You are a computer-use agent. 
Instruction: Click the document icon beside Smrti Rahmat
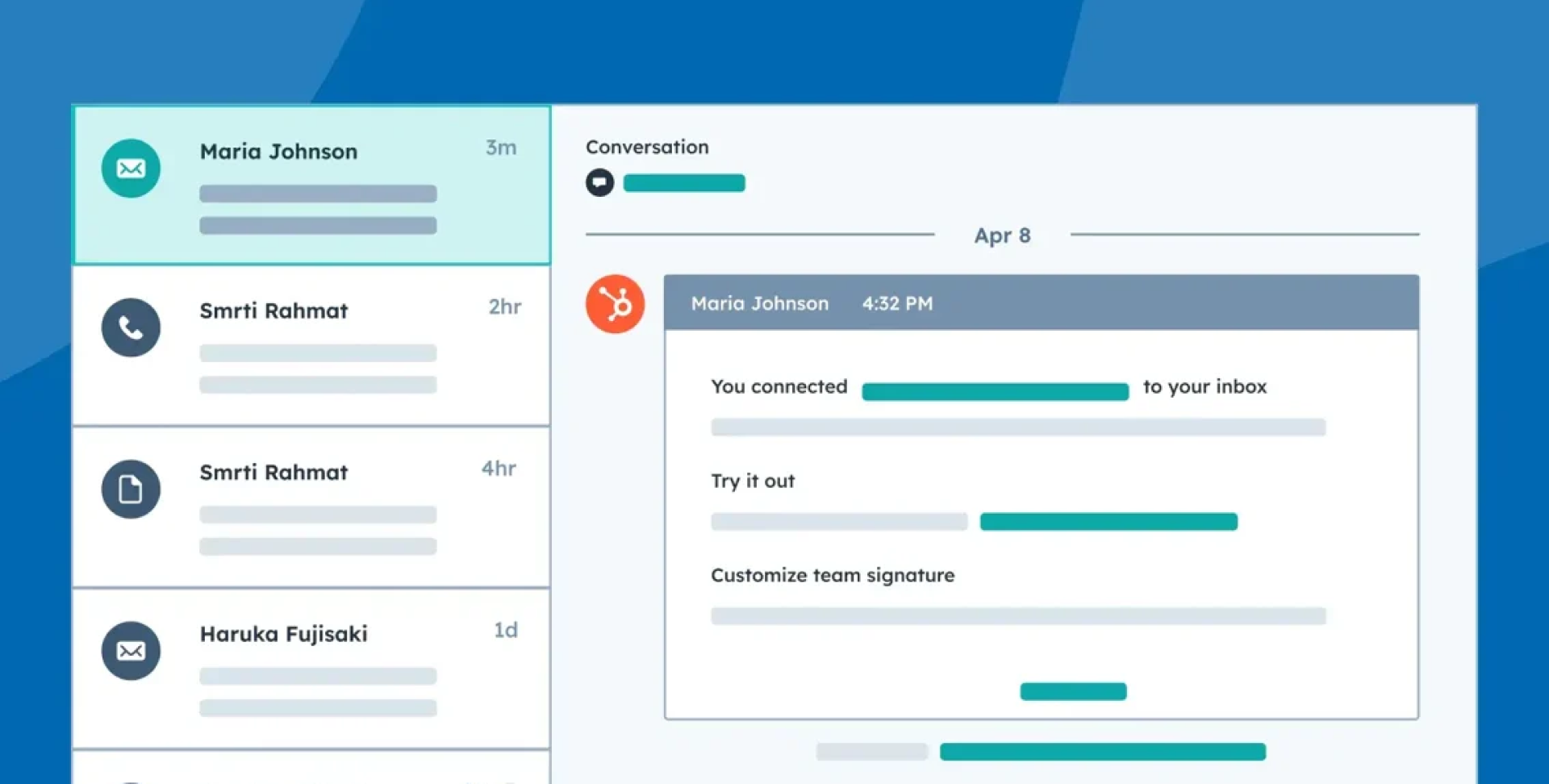[x=131, y=489]
